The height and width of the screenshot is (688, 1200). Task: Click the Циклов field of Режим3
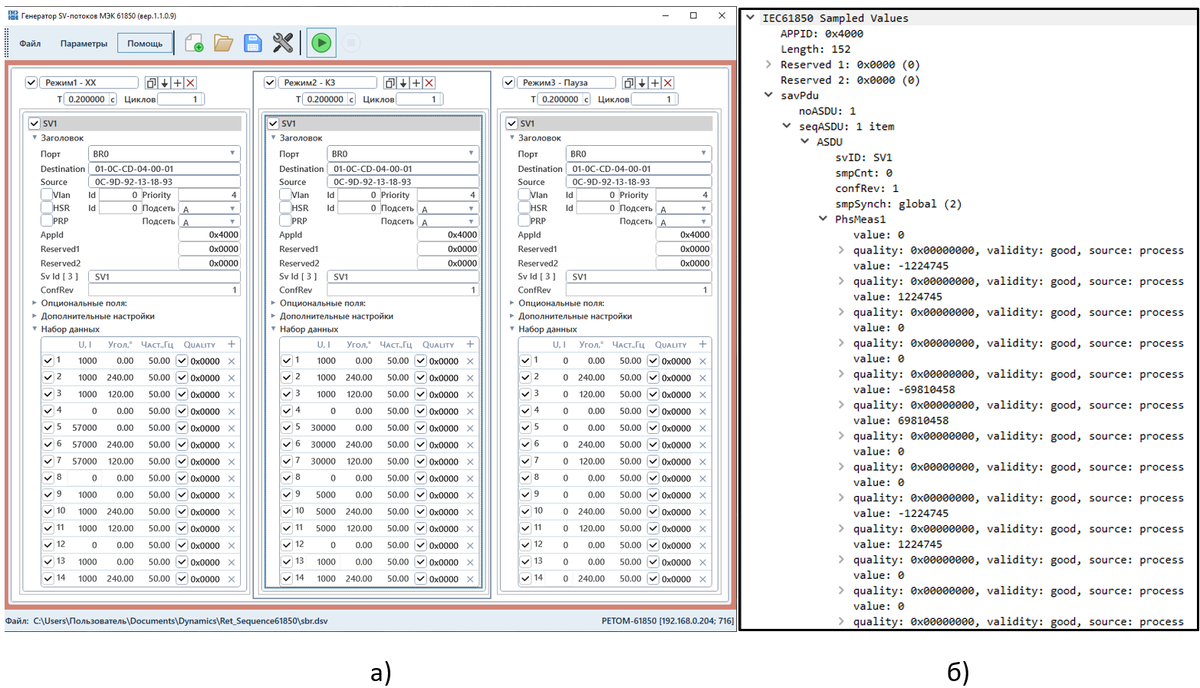tap(656, 99)
